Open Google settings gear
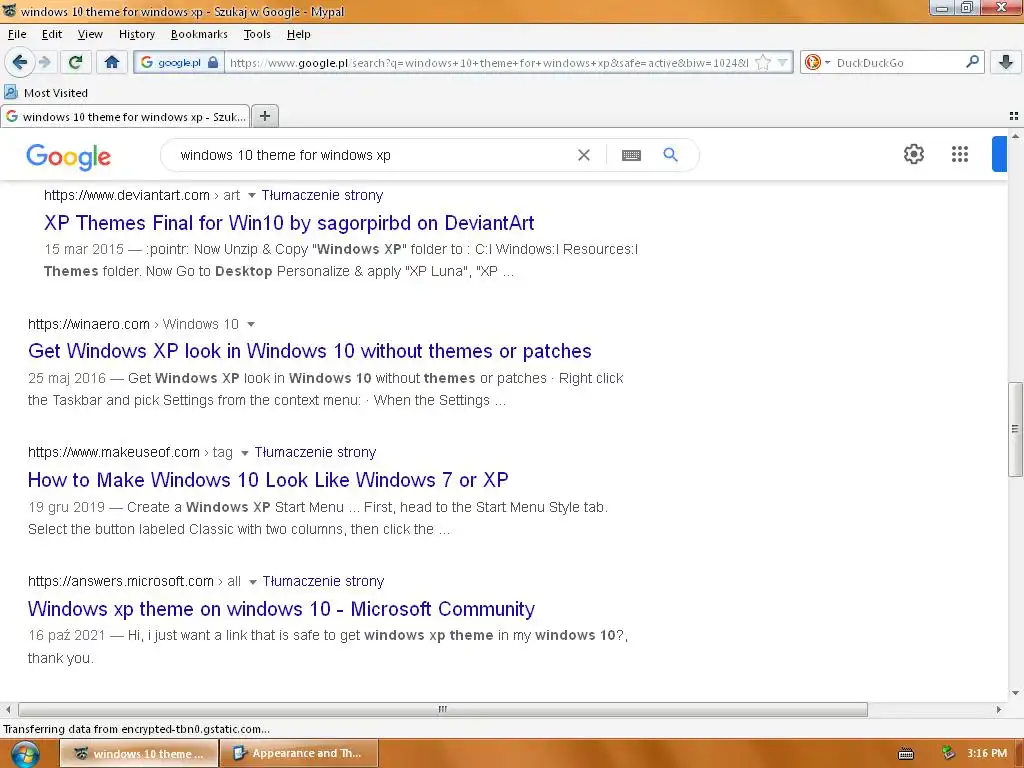 [x=914, y=154]
